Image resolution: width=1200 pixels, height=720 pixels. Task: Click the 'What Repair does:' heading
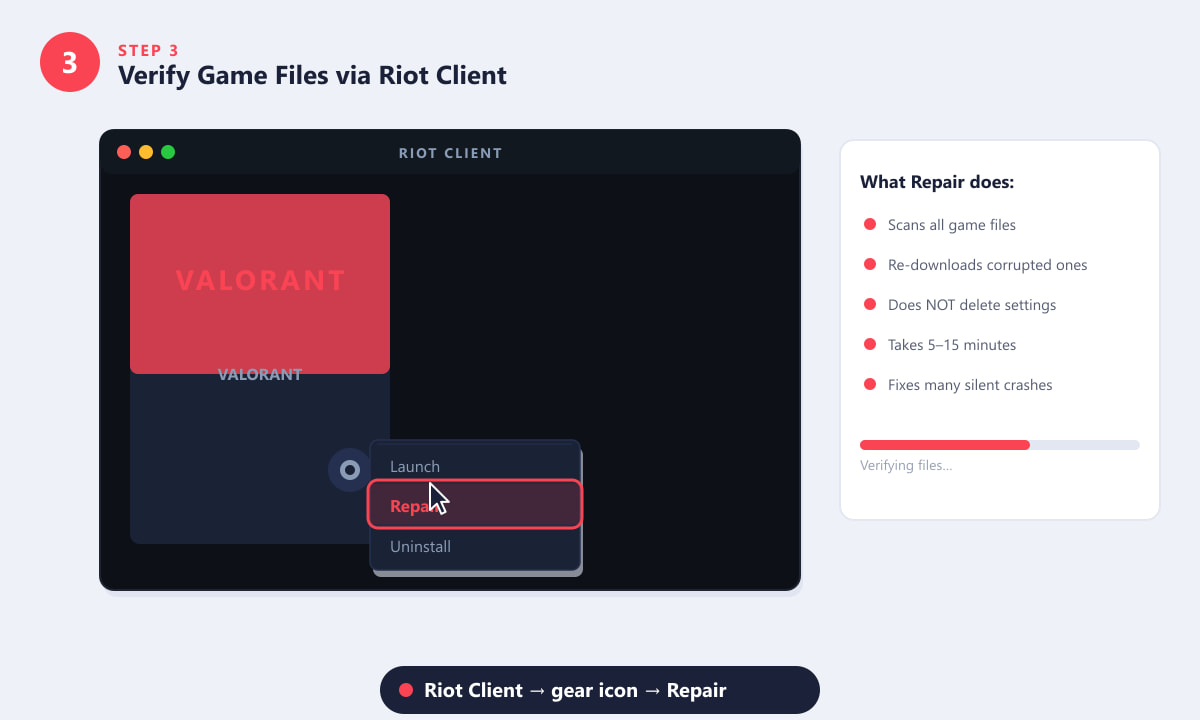[x=937, y=182]
